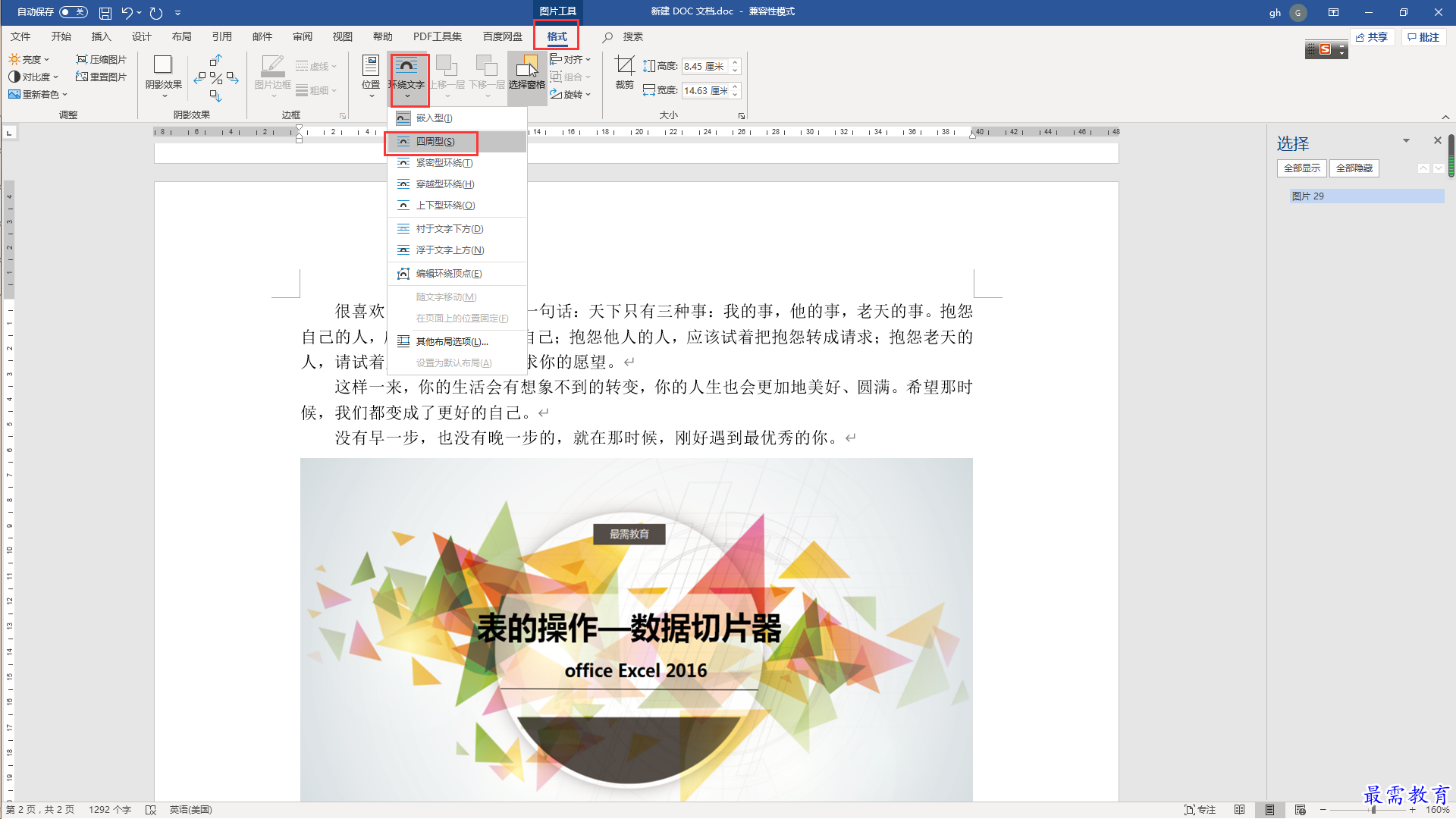Click 全部显示 show all button
Screen dimensions: 1456x819
click(1302, 168)
